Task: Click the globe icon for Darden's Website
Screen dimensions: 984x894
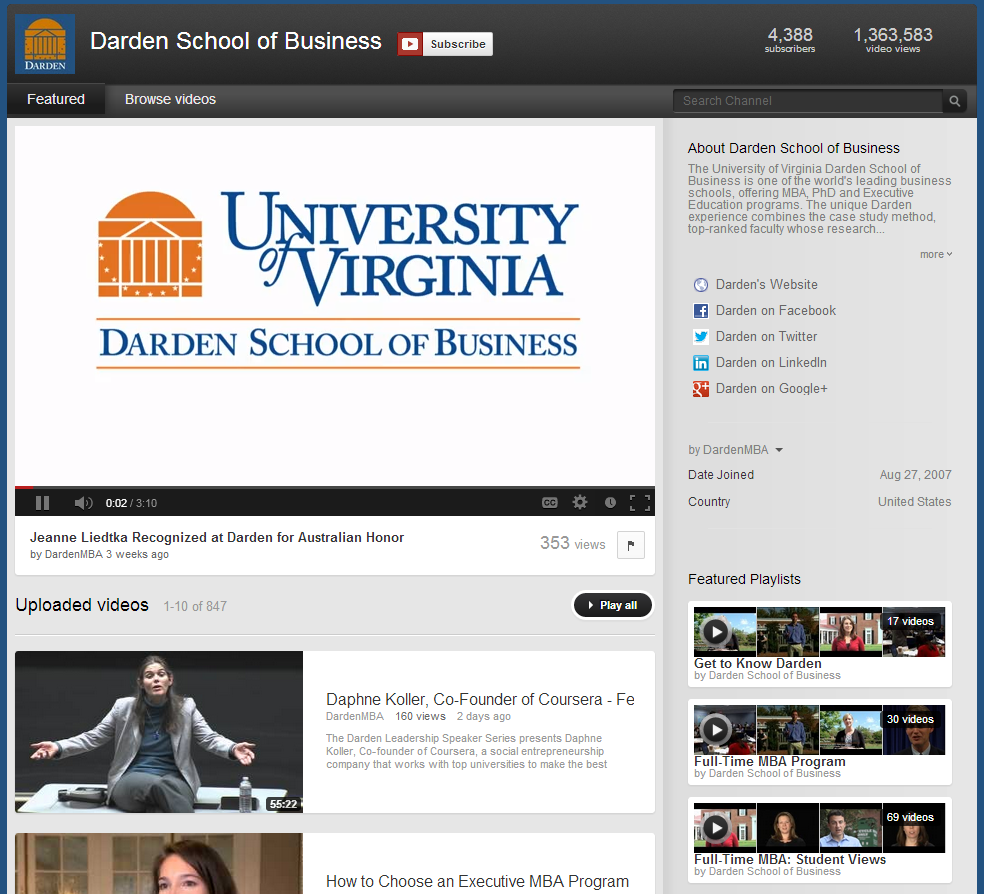Action: [700, 284]
